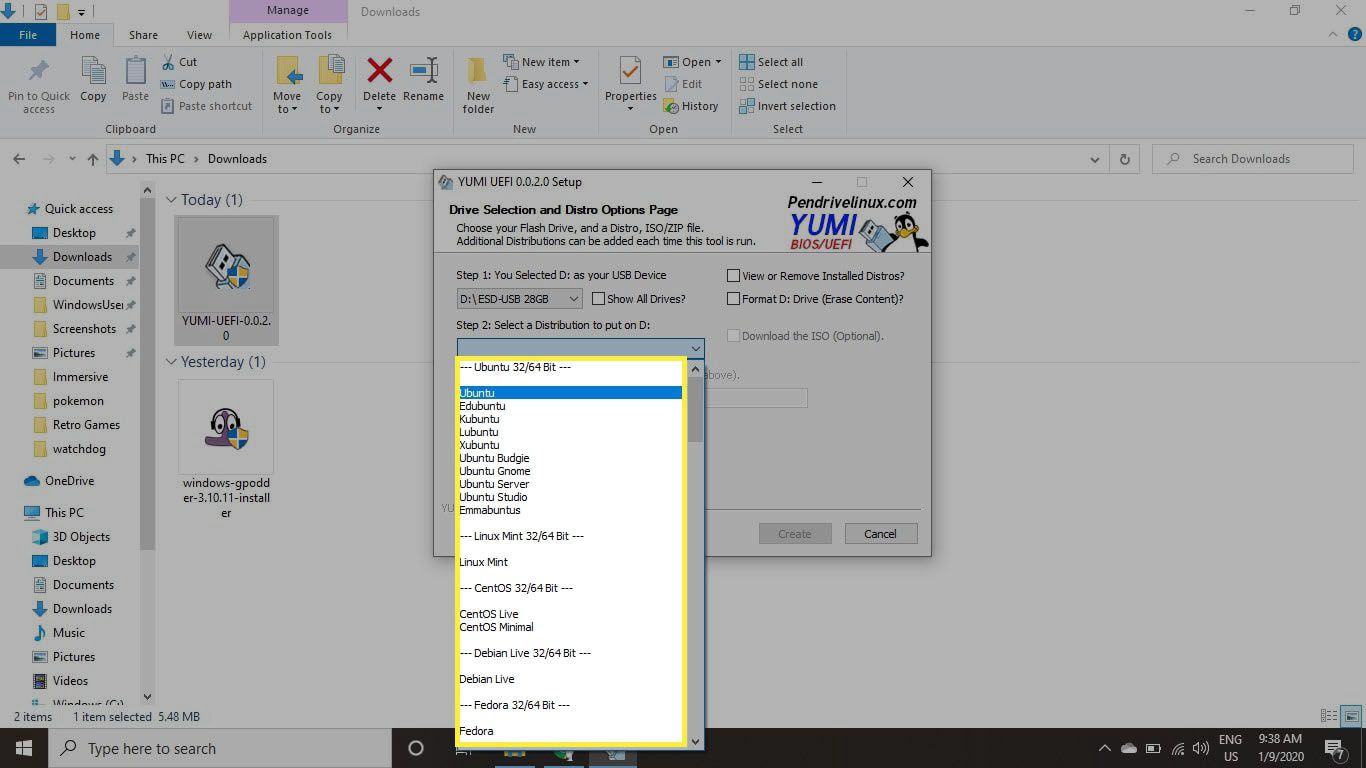Click the Refresh icon beside the address bar

[x=1125, y=159]
